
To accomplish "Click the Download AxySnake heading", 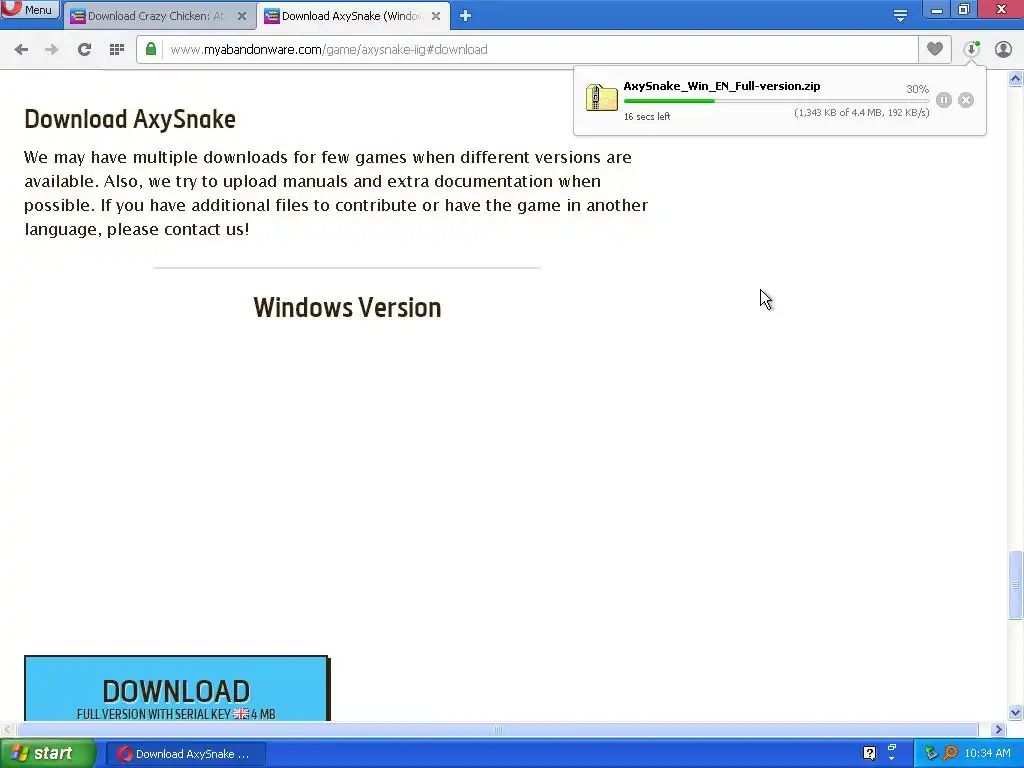I will click(130, 120).
